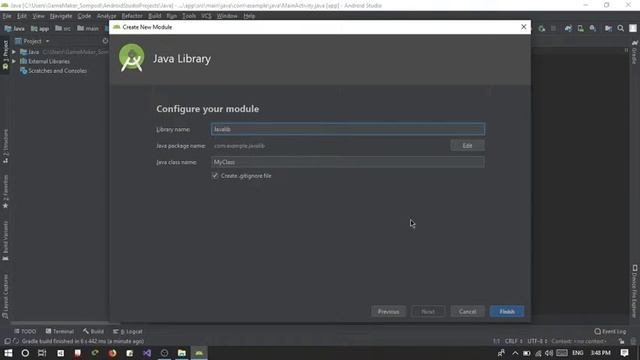The image size is (640, 360).
Task: Focus the Library name field
Action: tap(348, 129)
